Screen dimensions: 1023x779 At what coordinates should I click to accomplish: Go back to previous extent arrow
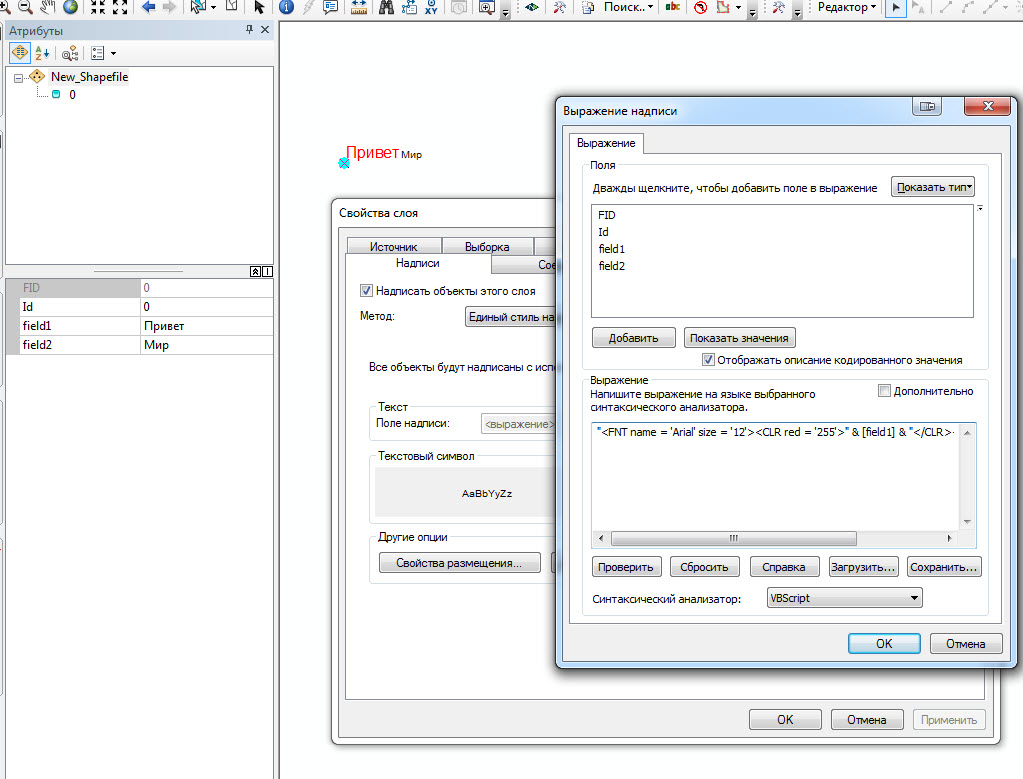tap(148, 7)
